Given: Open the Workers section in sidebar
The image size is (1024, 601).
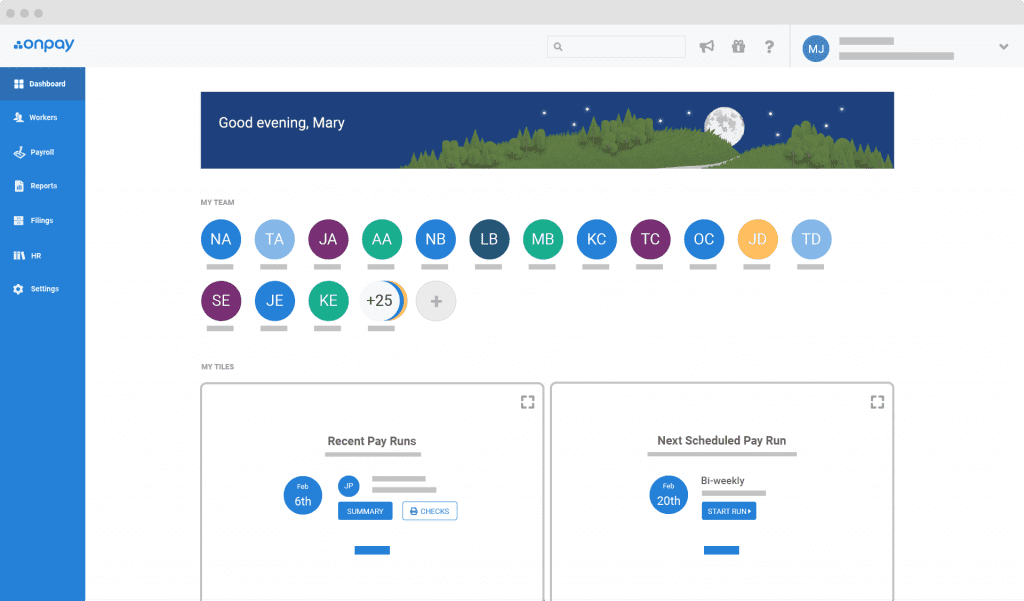Looking at the screenshot, I should (x=42, y=117).
